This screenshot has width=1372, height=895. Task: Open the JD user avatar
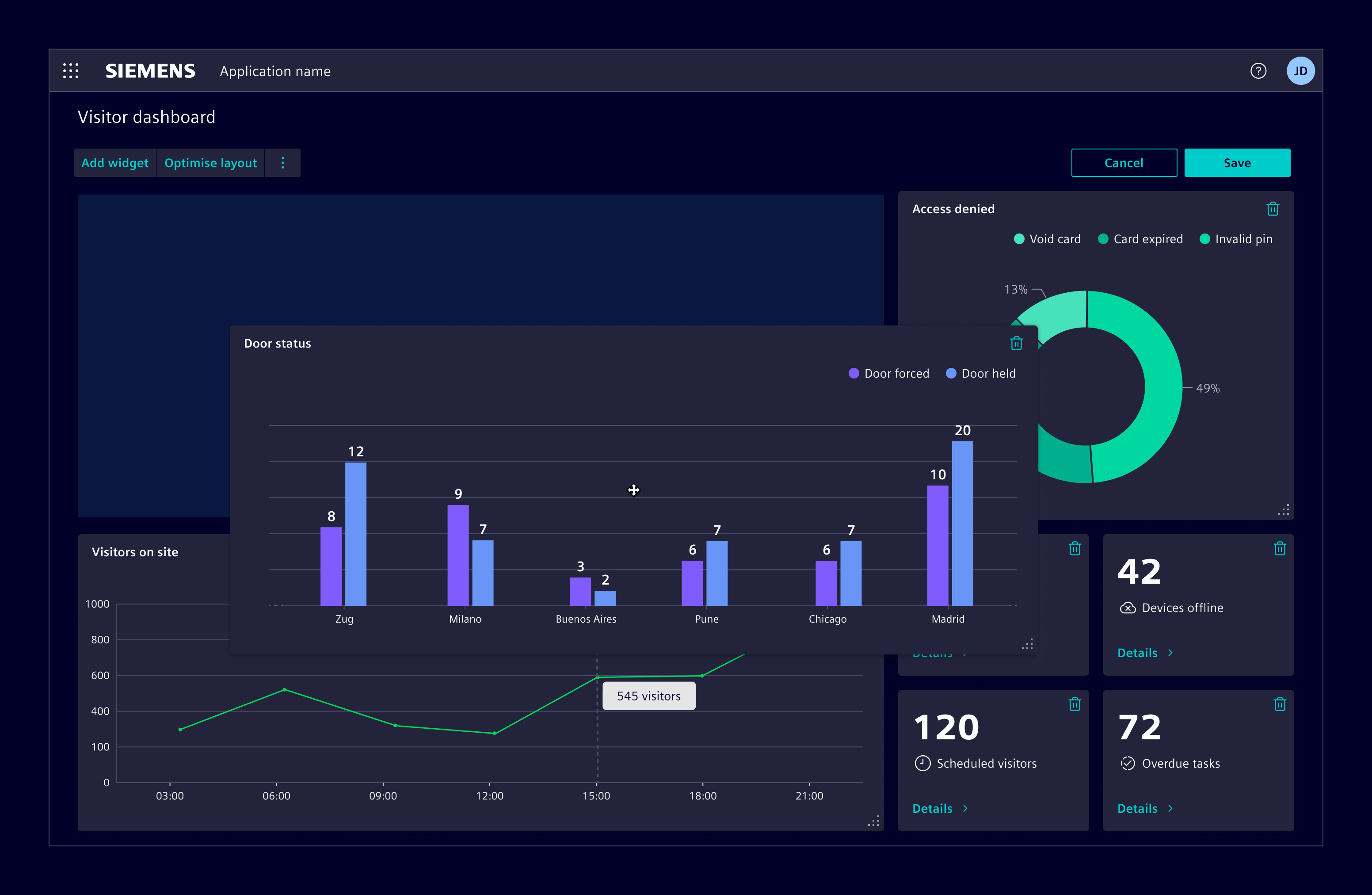[x=1301, y=70]
